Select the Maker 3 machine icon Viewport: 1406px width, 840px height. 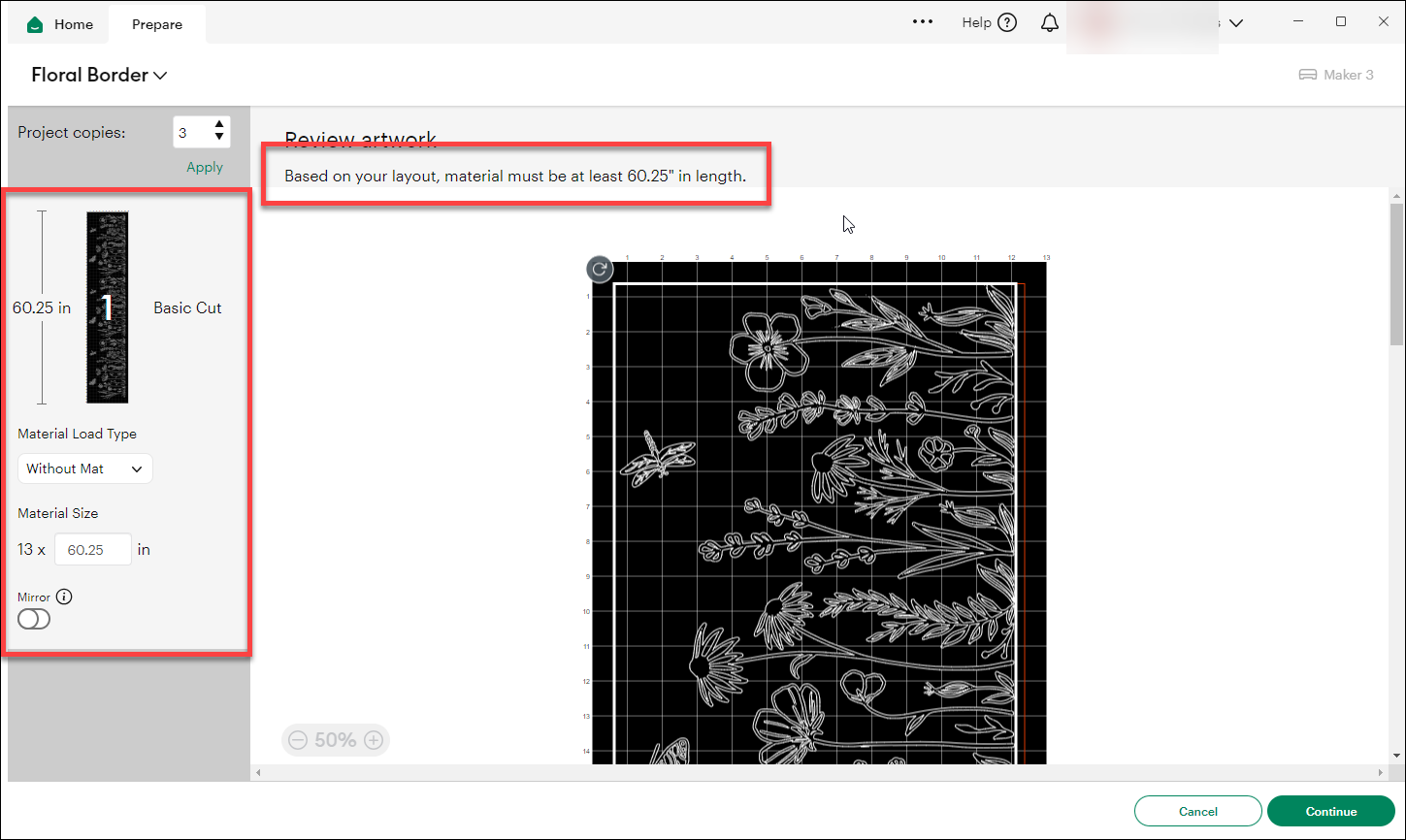tap(1308, 75)
